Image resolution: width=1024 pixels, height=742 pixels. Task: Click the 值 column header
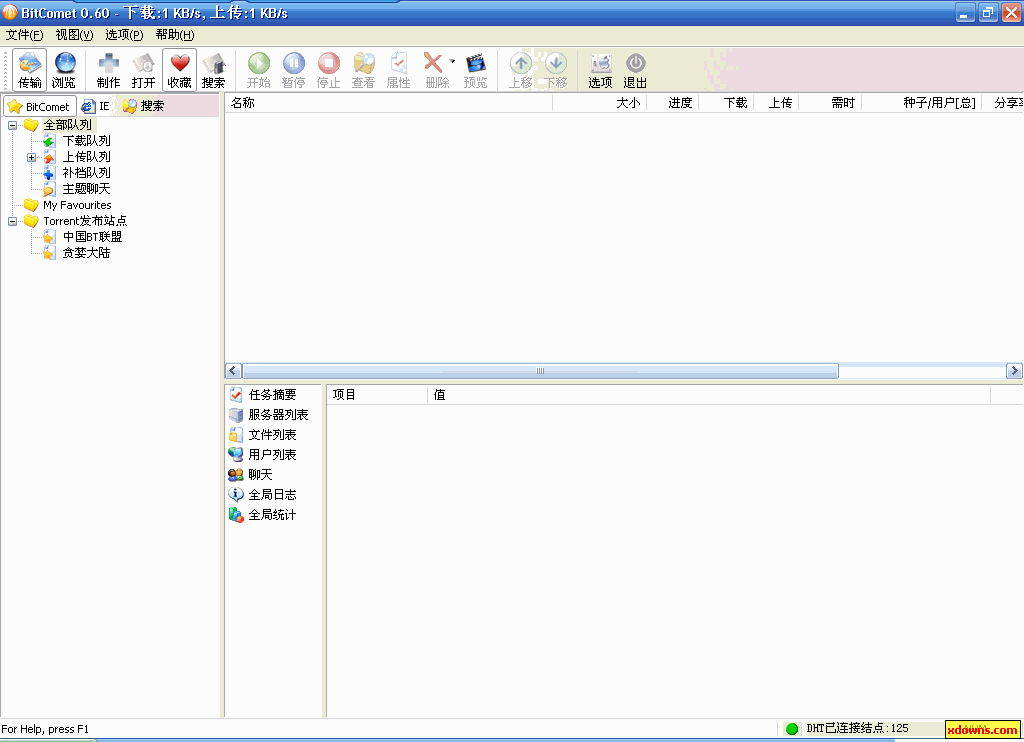[709, 395]
